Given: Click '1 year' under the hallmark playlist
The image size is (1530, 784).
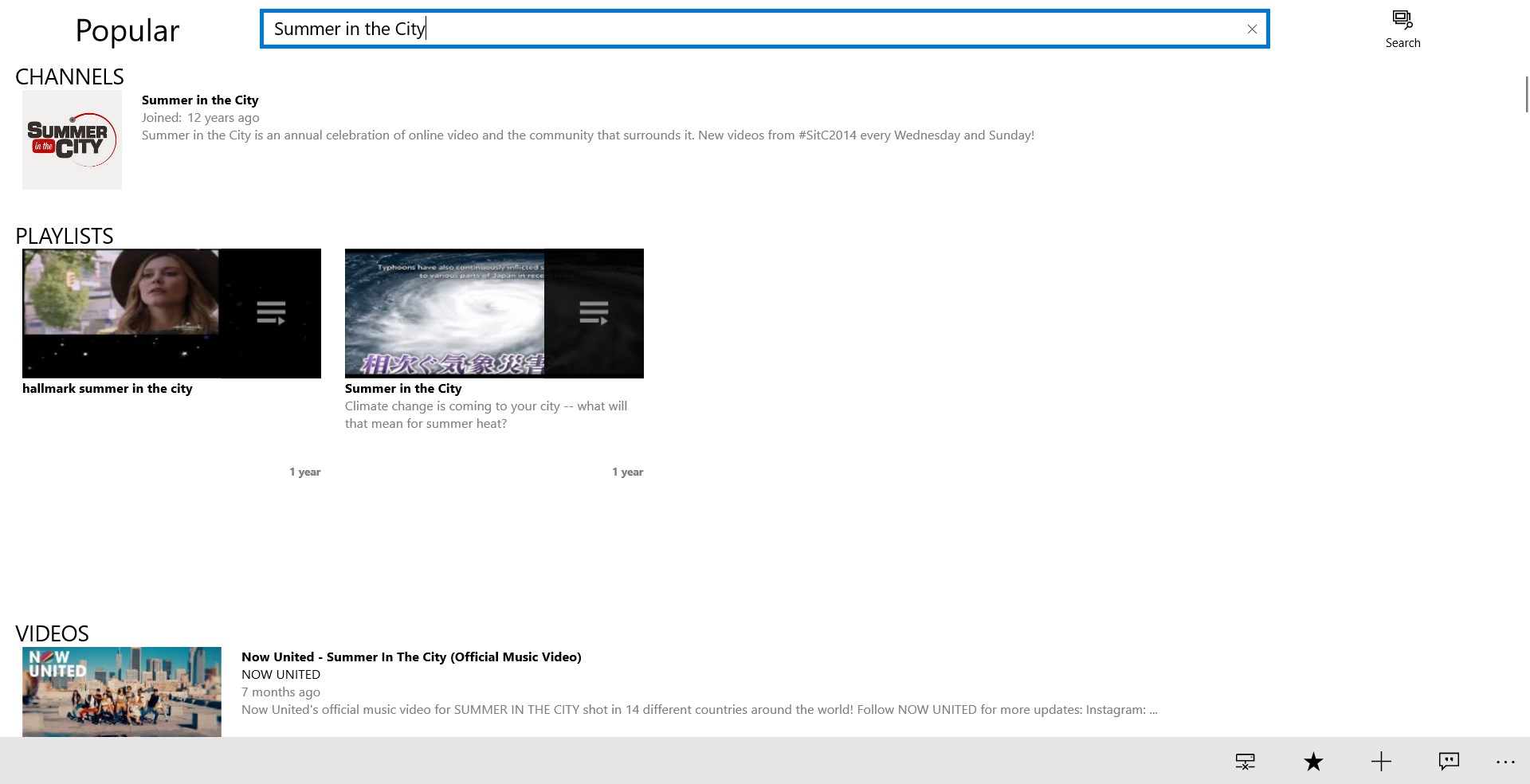Looking at the screenshot, I should pyautogui.click(x=305, y=472).
